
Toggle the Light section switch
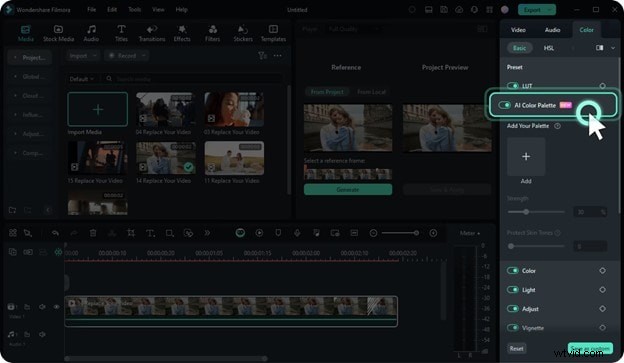pyautogui.click(x=513, y=290)
